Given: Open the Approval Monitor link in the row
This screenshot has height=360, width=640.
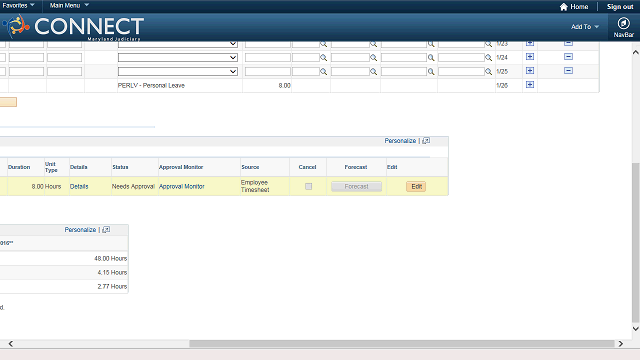Looking at the screenshot, I should [182, 187].
